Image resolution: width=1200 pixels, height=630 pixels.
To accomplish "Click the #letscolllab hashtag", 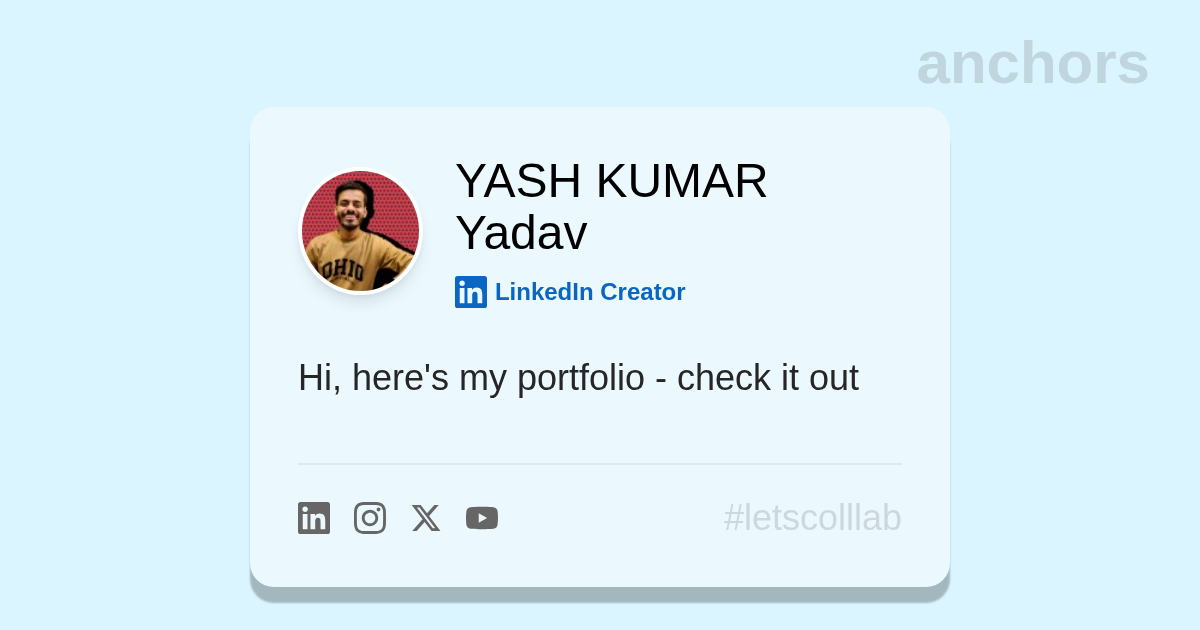I will [813, 518].
